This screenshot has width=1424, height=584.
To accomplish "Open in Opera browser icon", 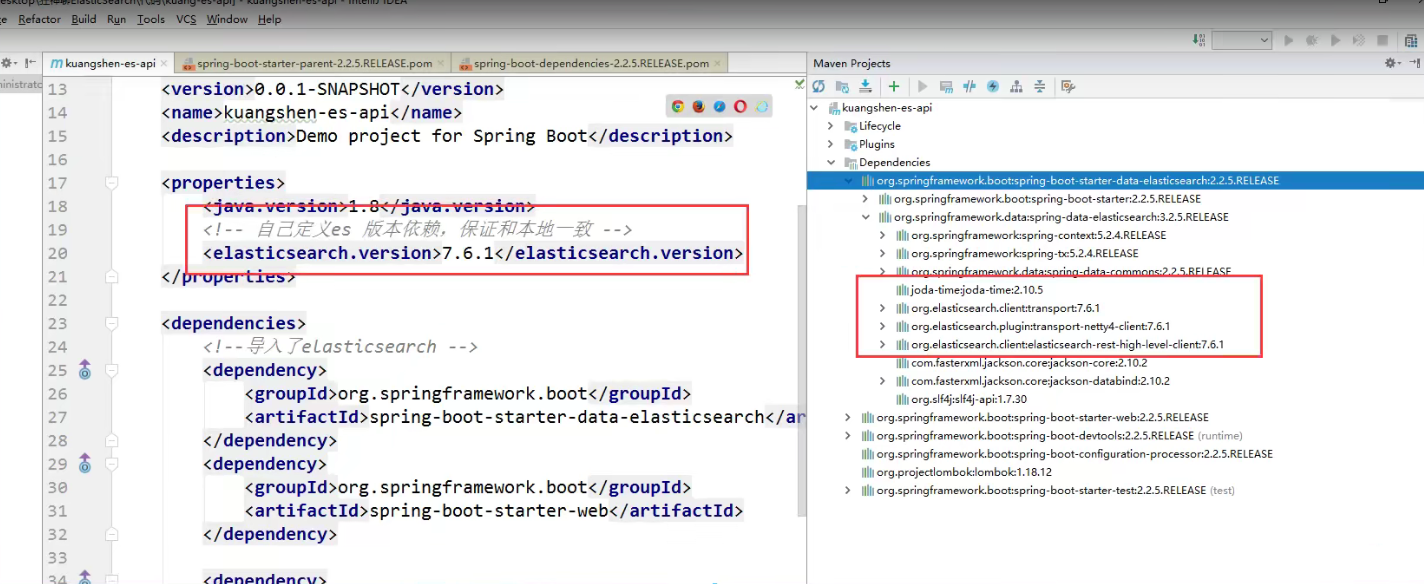I will click(740, 106).
